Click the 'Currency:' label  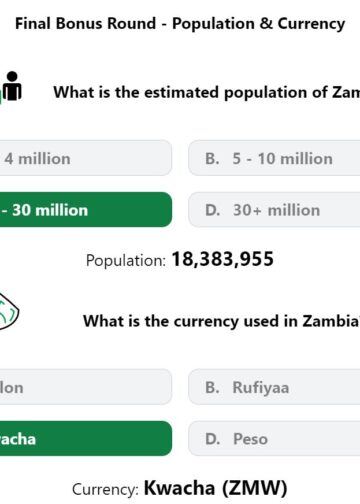tap(105, 490)
